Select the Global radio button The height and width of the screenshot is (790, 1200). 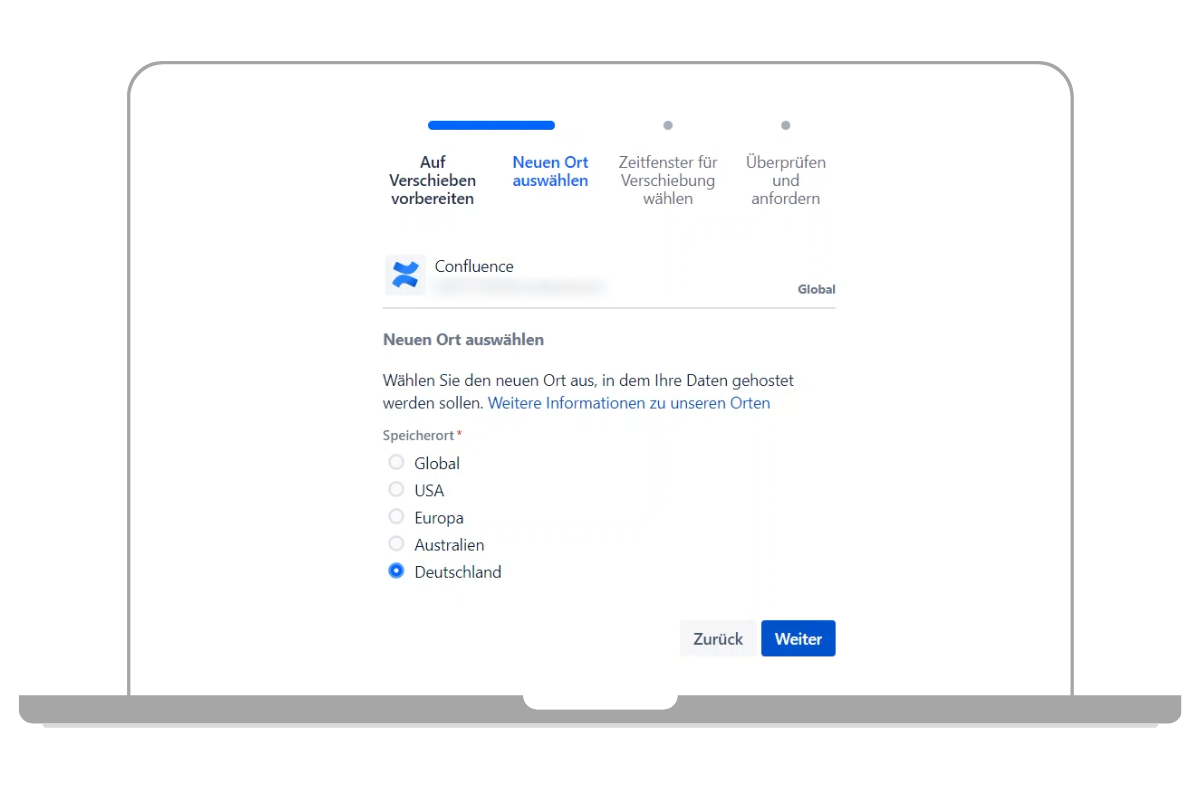(397, 463)
